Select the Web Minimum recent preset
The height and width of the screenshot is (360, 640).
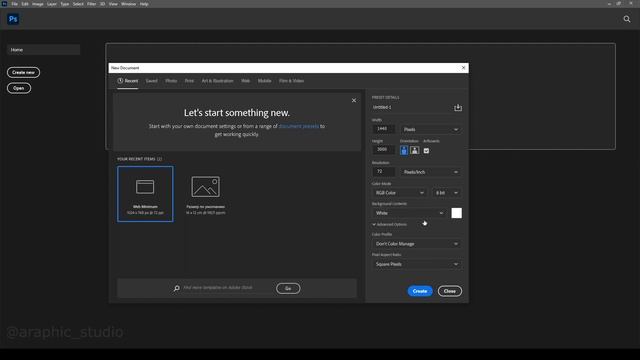pyautogui.click(x=145, y=194)
